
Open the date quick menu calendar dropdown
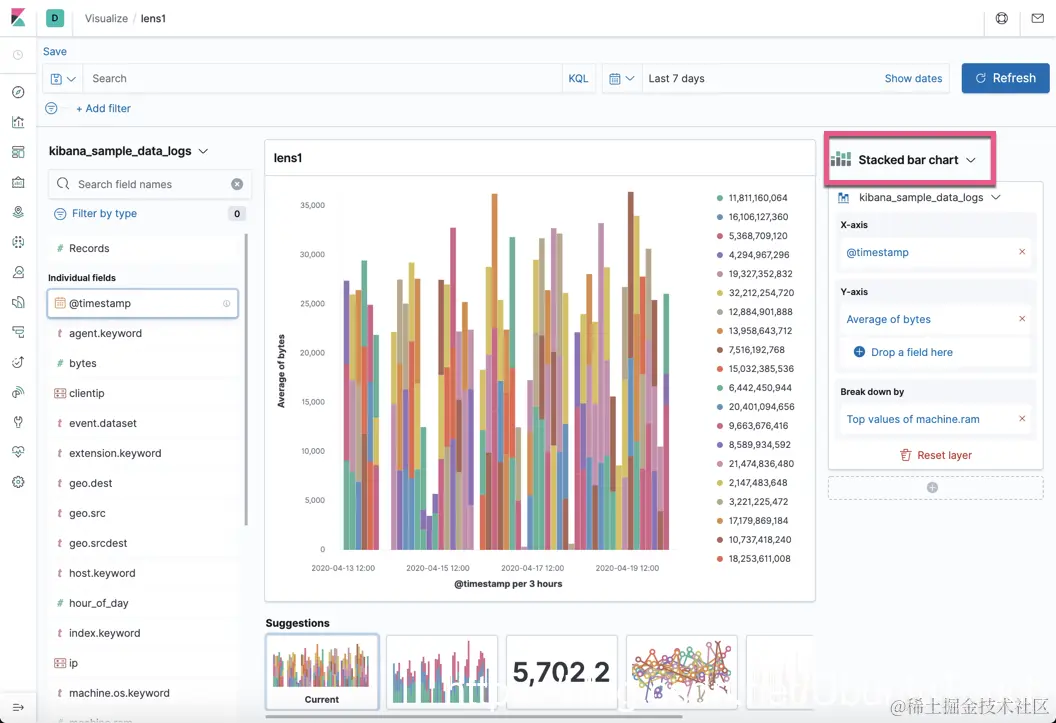[621, 79]
